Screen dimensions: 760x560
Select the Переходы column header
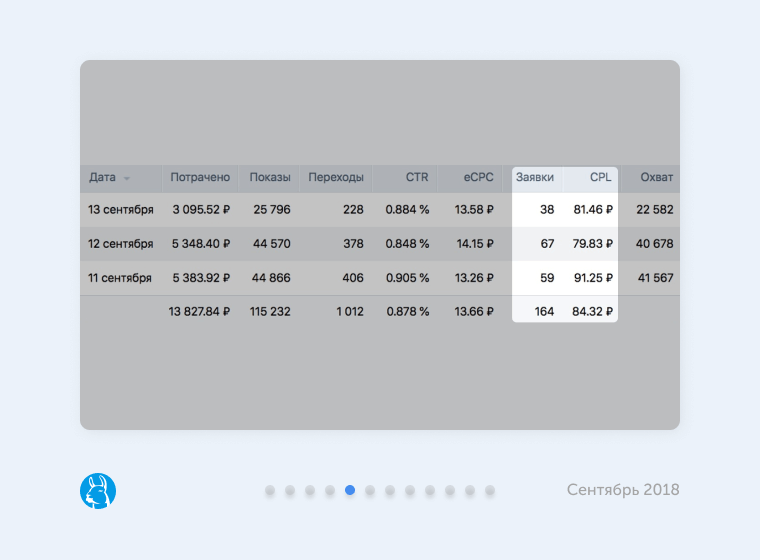pos(336,178)
